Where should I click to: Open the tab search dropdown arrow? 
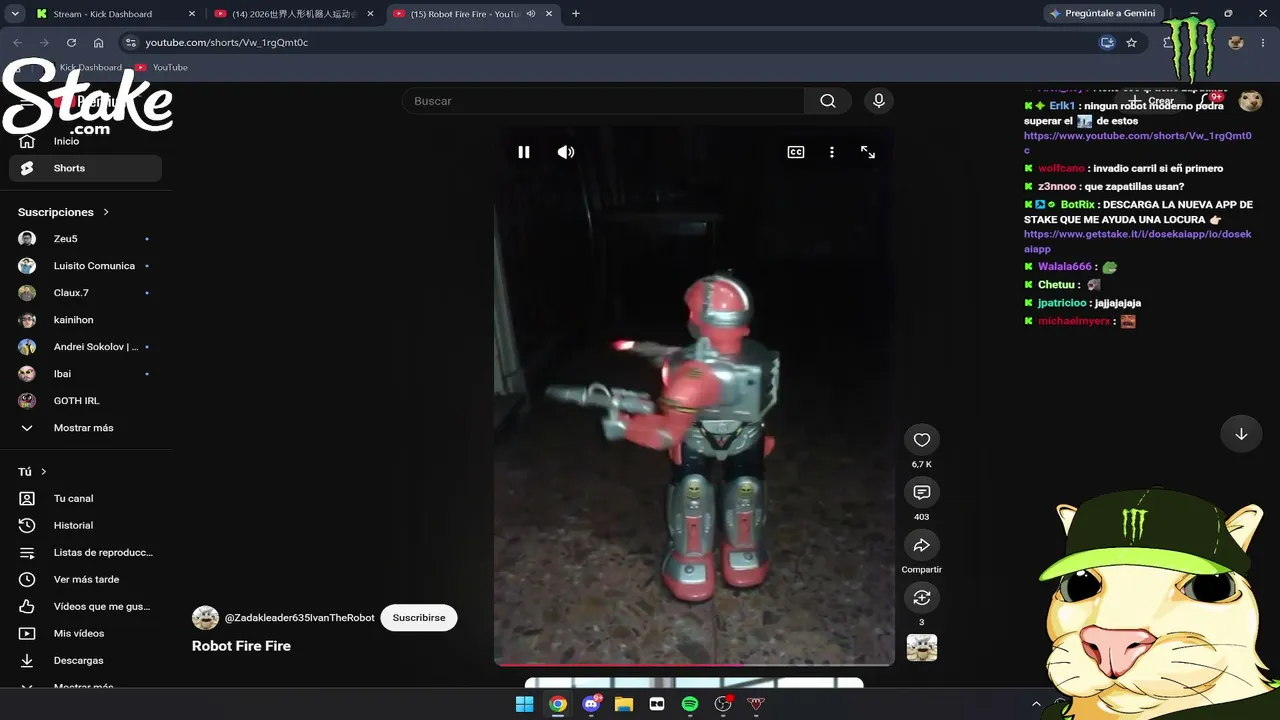click(15, 14)
